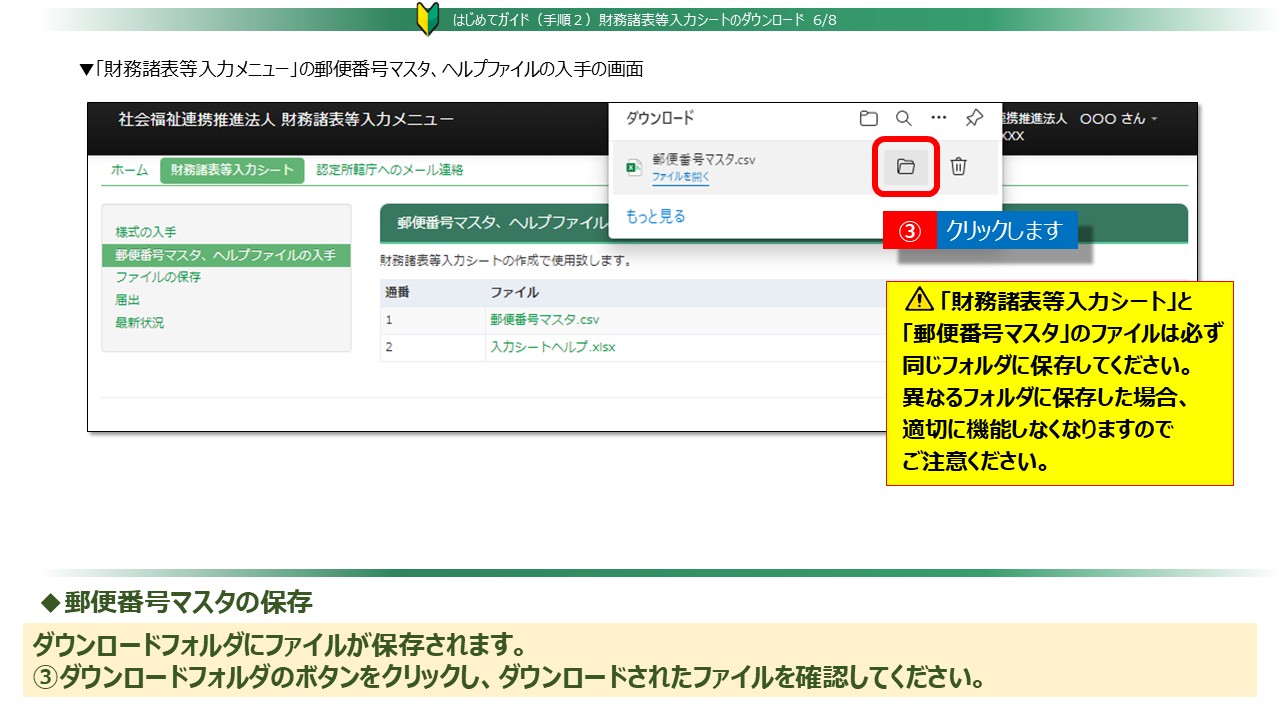
Task: Pin the downloads popup with the pin icon
Action: pos(973,118)
